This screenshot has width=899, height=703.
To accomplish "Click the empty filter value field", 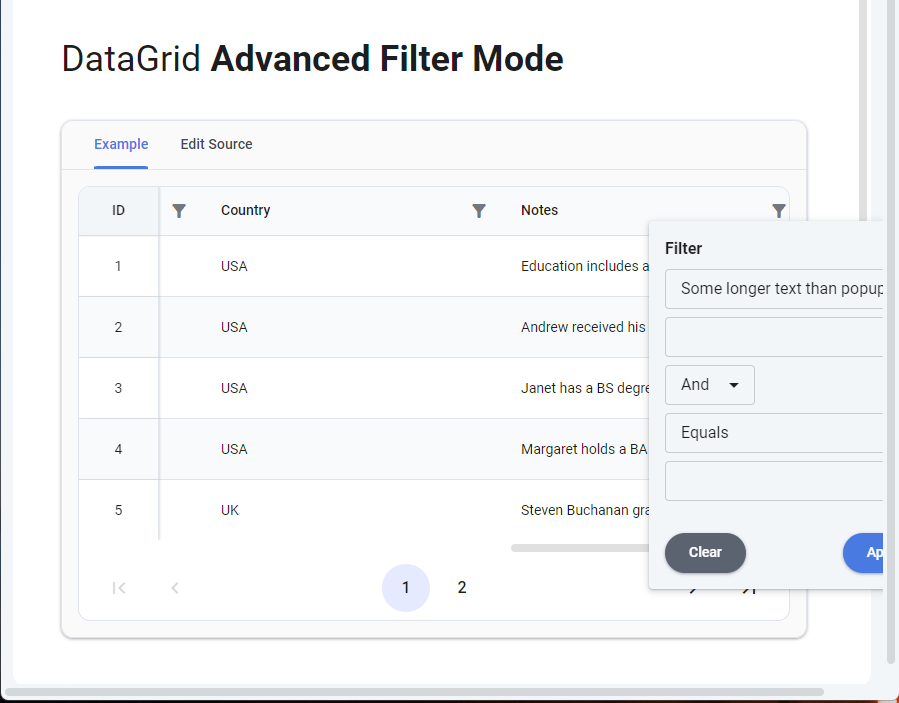I will coord(774,337).
